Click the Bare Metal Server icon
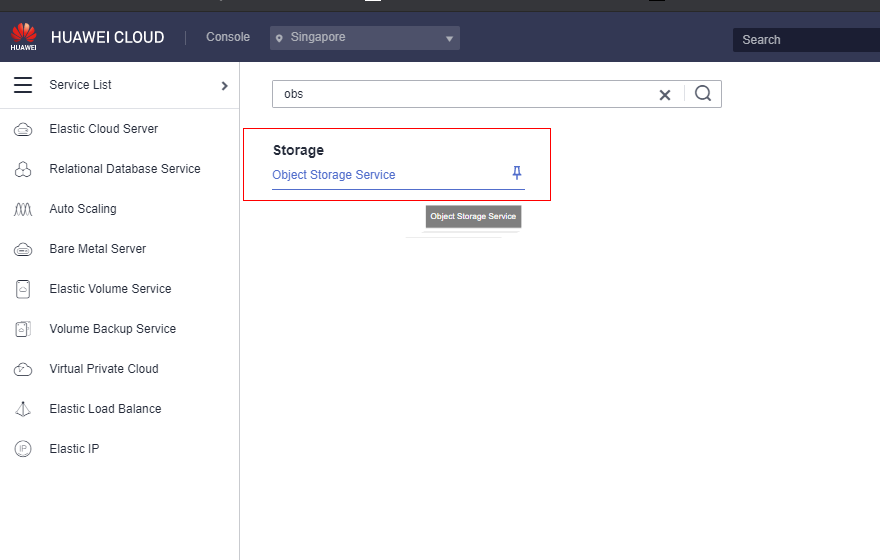Image resolution: width=880 pixels, height=560 pixels. click(x=23, y=249)
